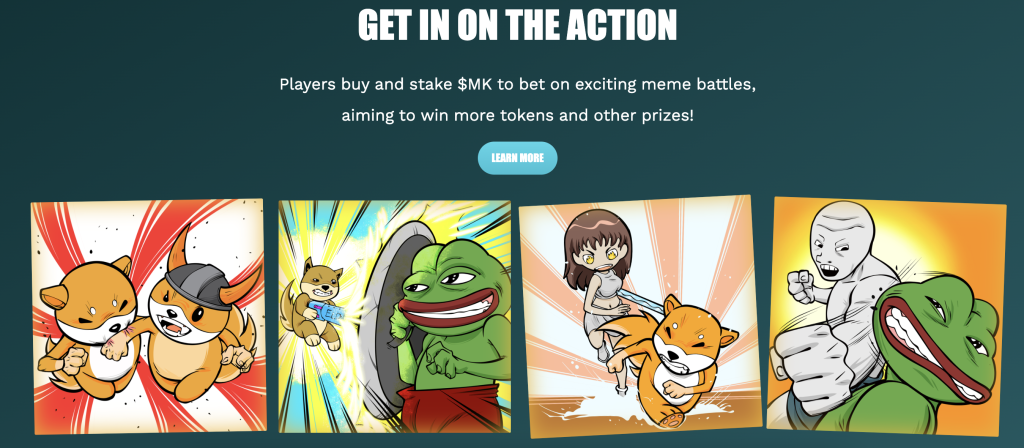
Task: Click the GET IN ON THE ACTION heading
Action: pos(517,25)
